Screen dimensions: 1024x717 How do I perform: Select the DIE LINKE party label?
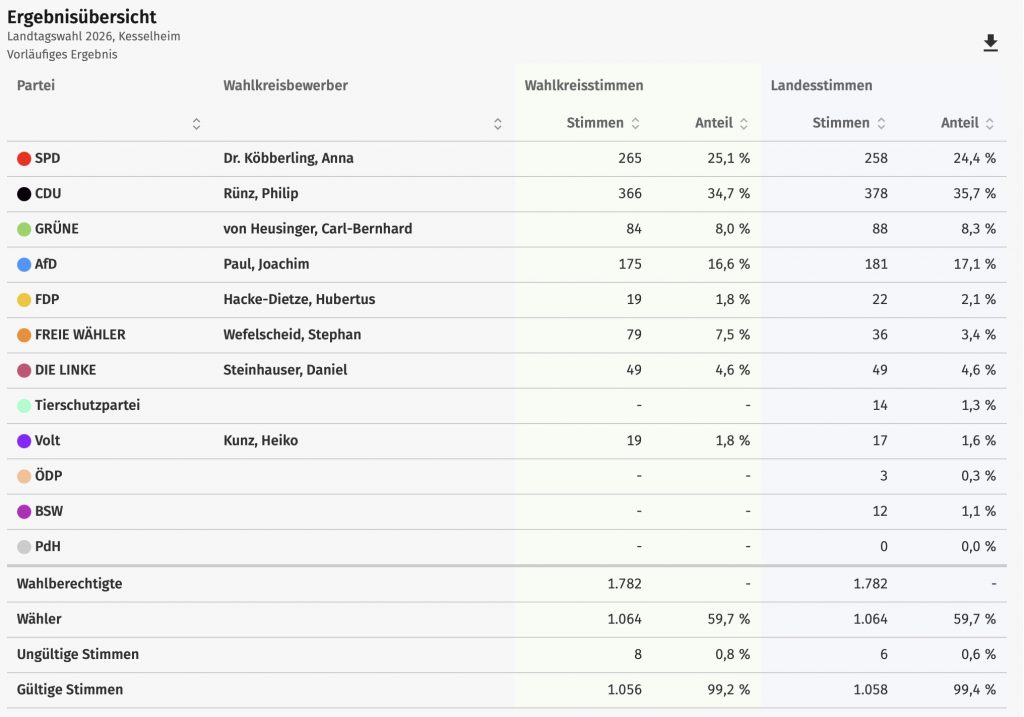(66, 370)
